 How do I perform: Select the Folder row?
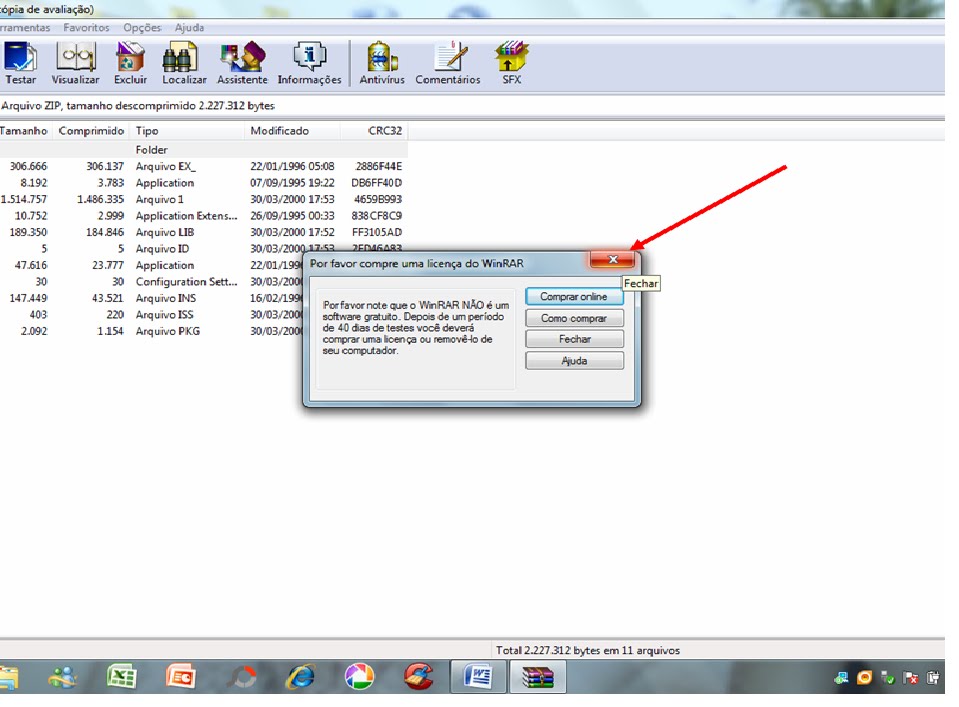(x=204, y=150)
